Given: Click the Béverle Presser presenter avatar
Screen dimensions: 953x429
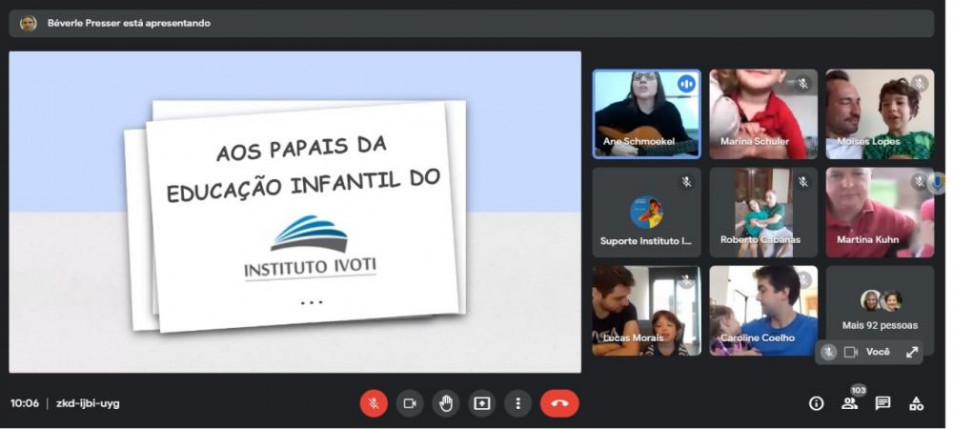Looking at the screenshot, I should tap(28, 23).
